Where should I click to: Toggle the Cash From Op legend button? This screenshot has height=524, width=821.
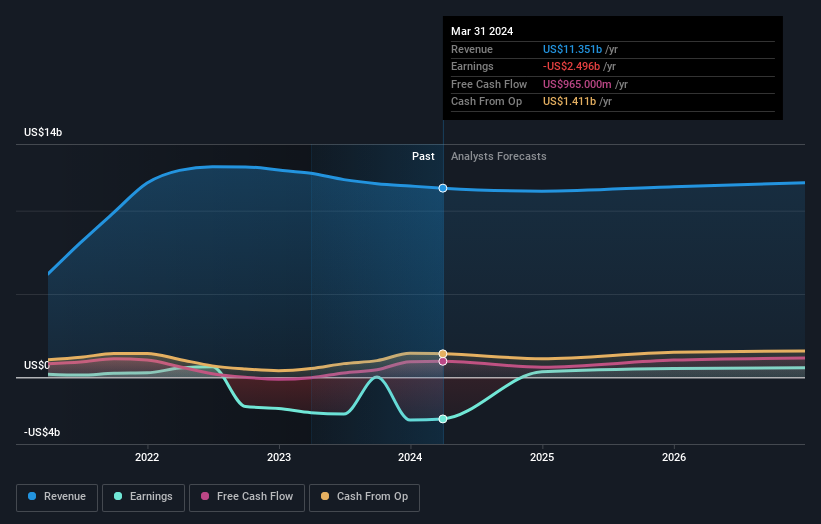(x=364, y=497)
